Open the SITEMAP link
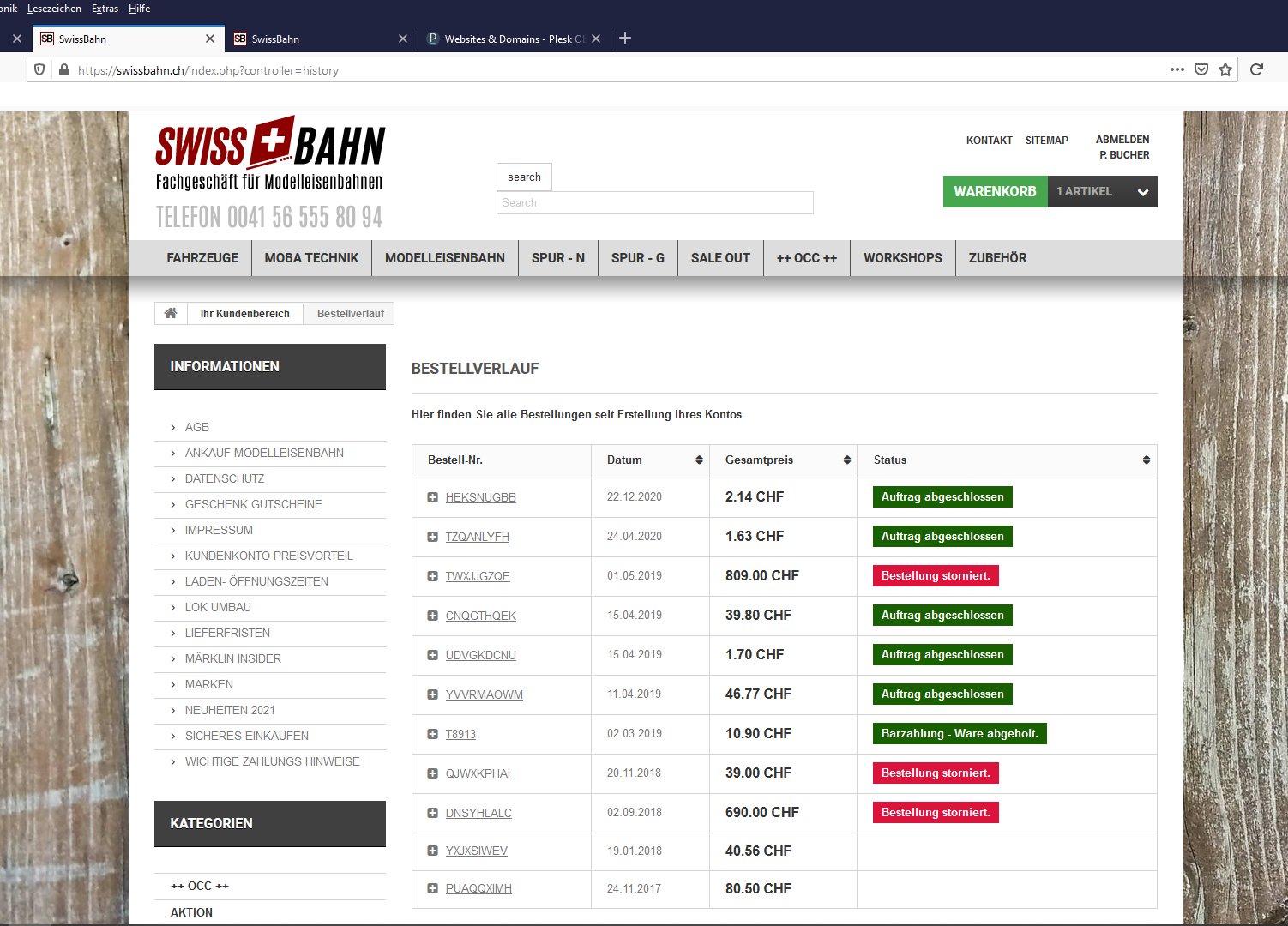This screenshot has width=1288, height=926. tap(1047, 141)
